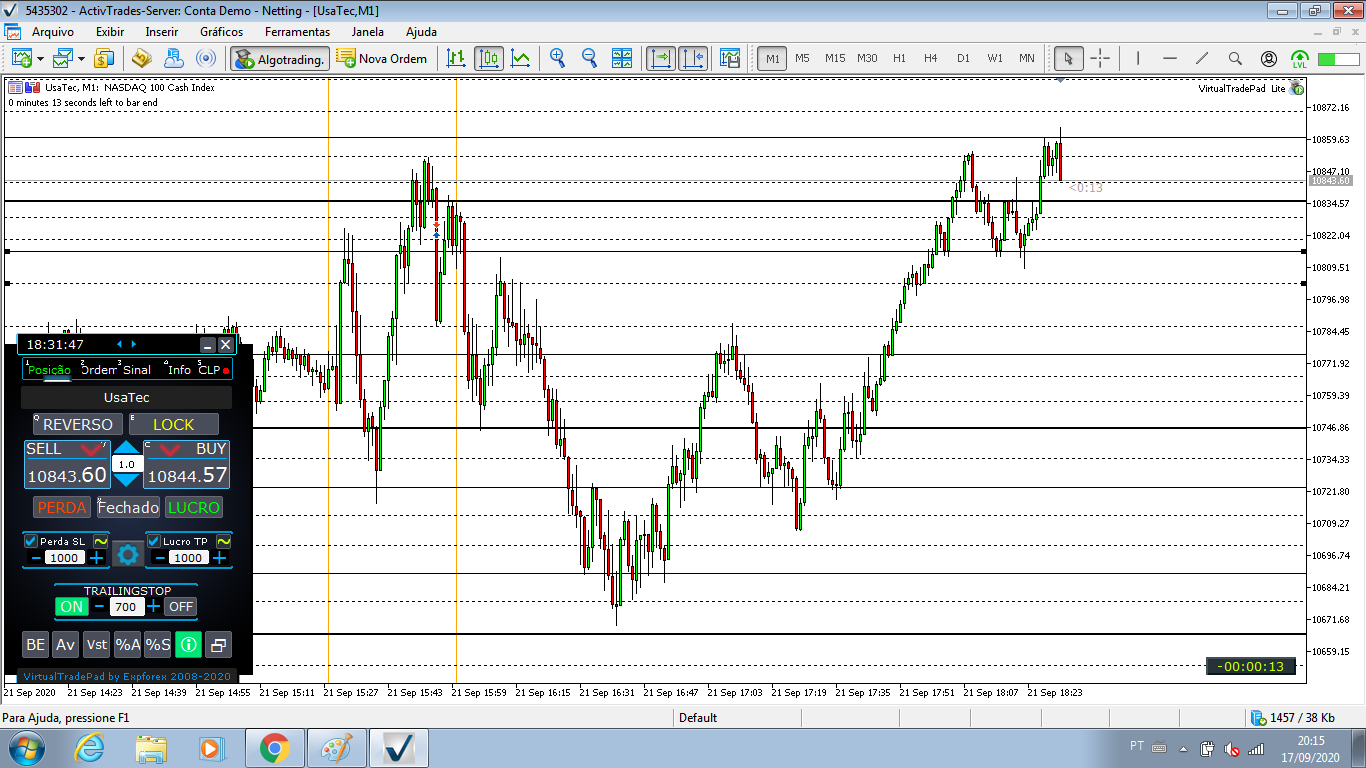
Task: Open the Market Watch dollar icon
Action: click(x=104, y=58)
